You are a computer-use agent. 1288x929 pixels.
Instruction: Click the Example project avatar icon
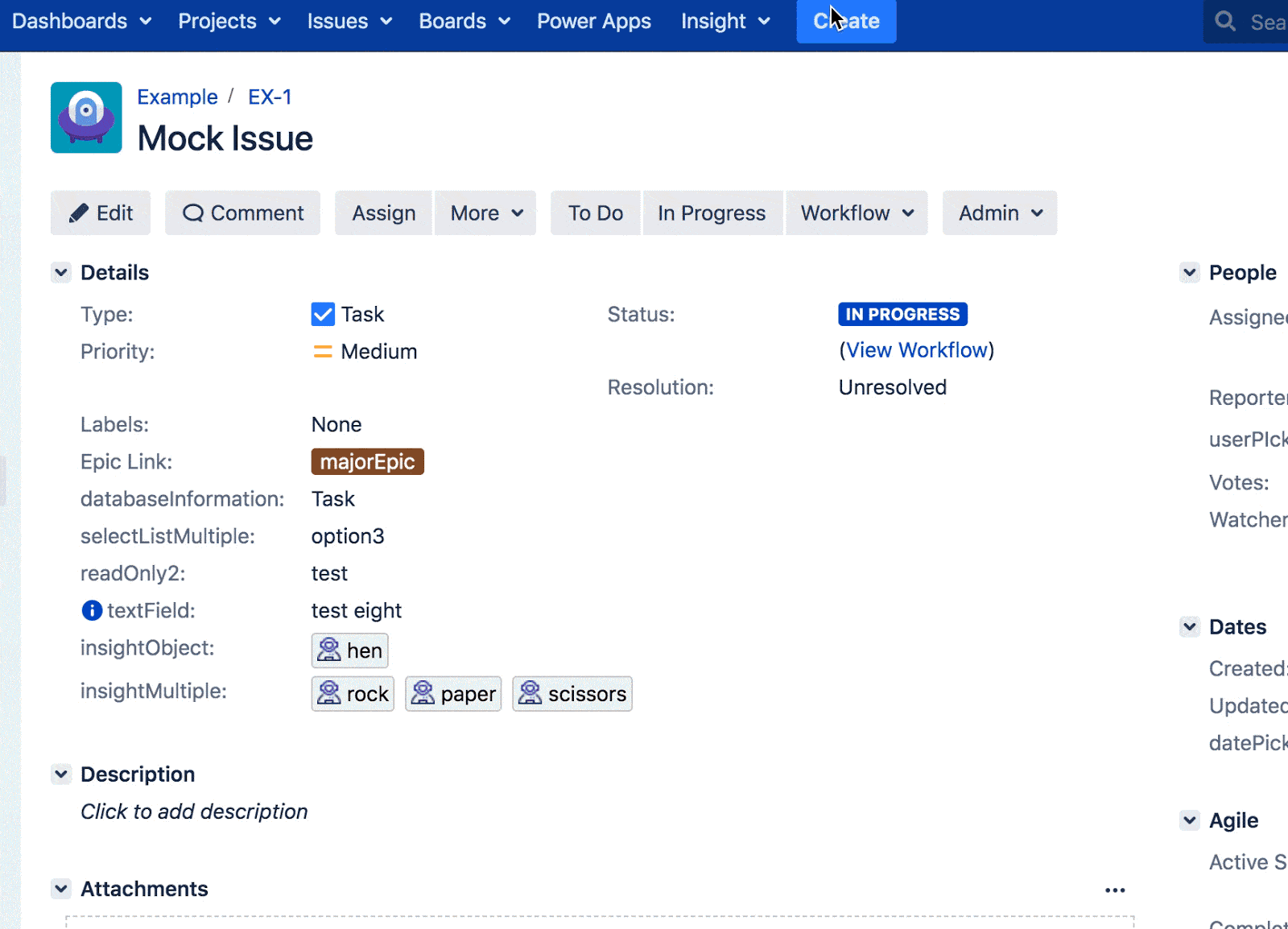pyautogui.click(x=85, y=118)
